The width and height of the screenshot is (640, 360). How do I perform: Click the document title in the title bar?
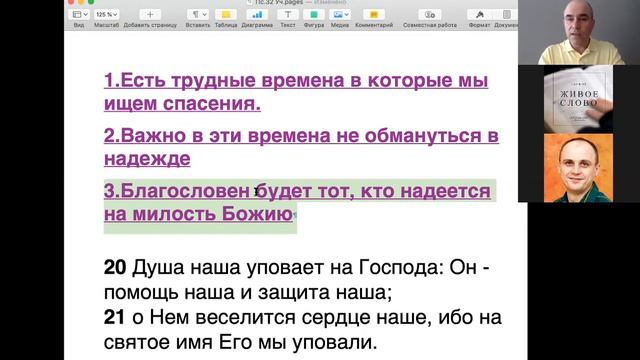[280, 2]
